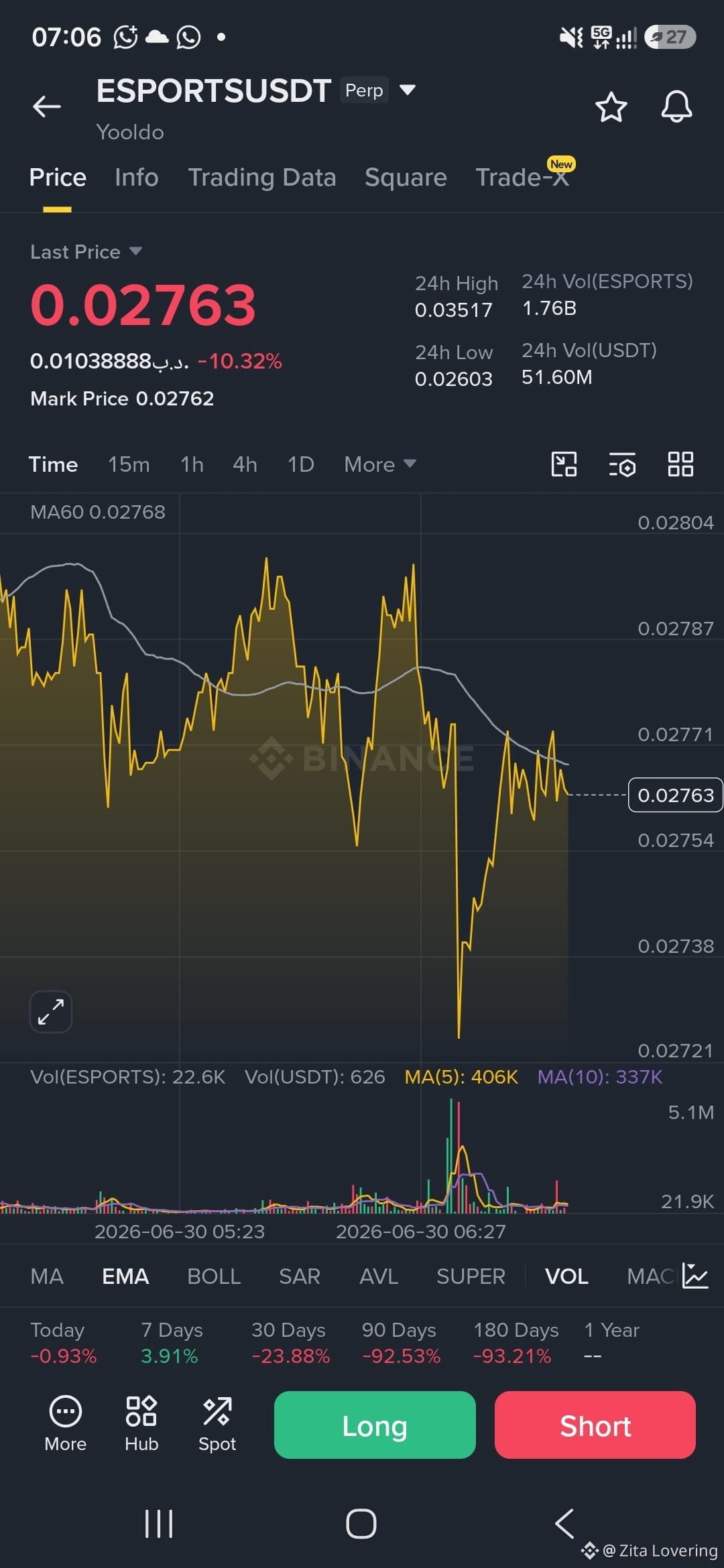
Task: Toggle the BOLL indicator
Action: [214, 1277]
